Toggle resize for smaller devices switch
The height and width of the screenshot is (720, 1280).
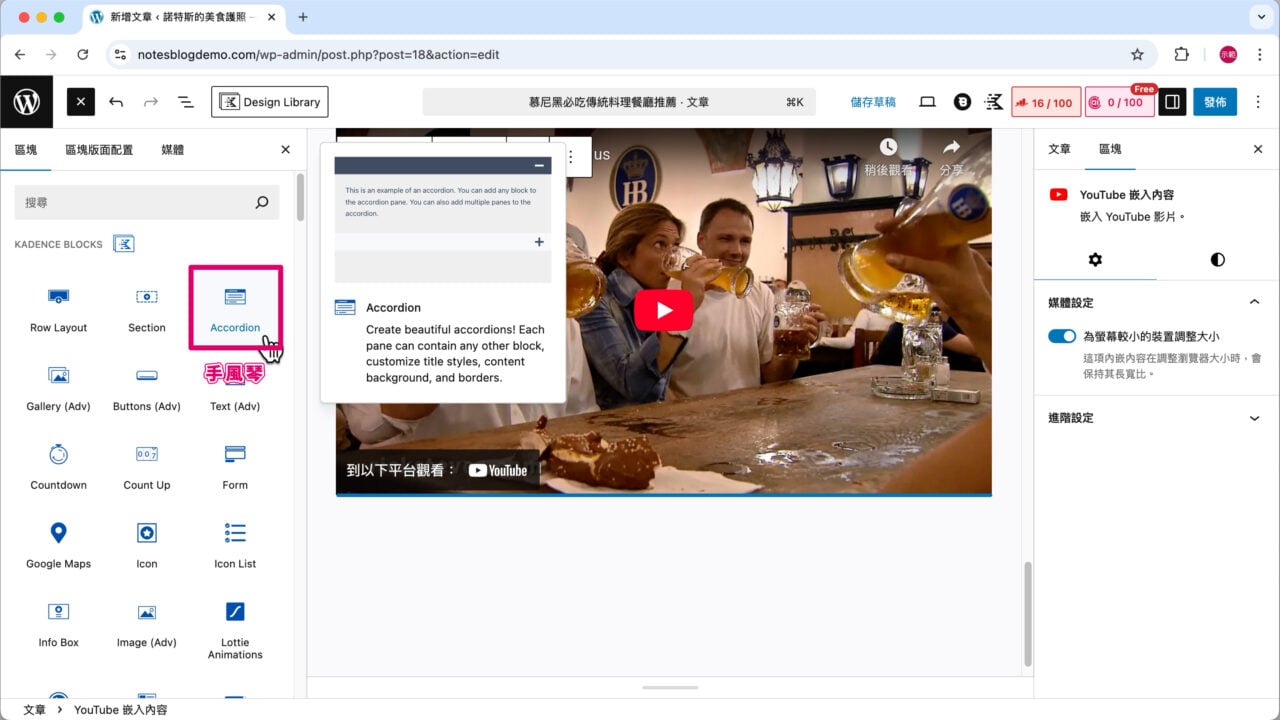click(x=1062, y=337)
